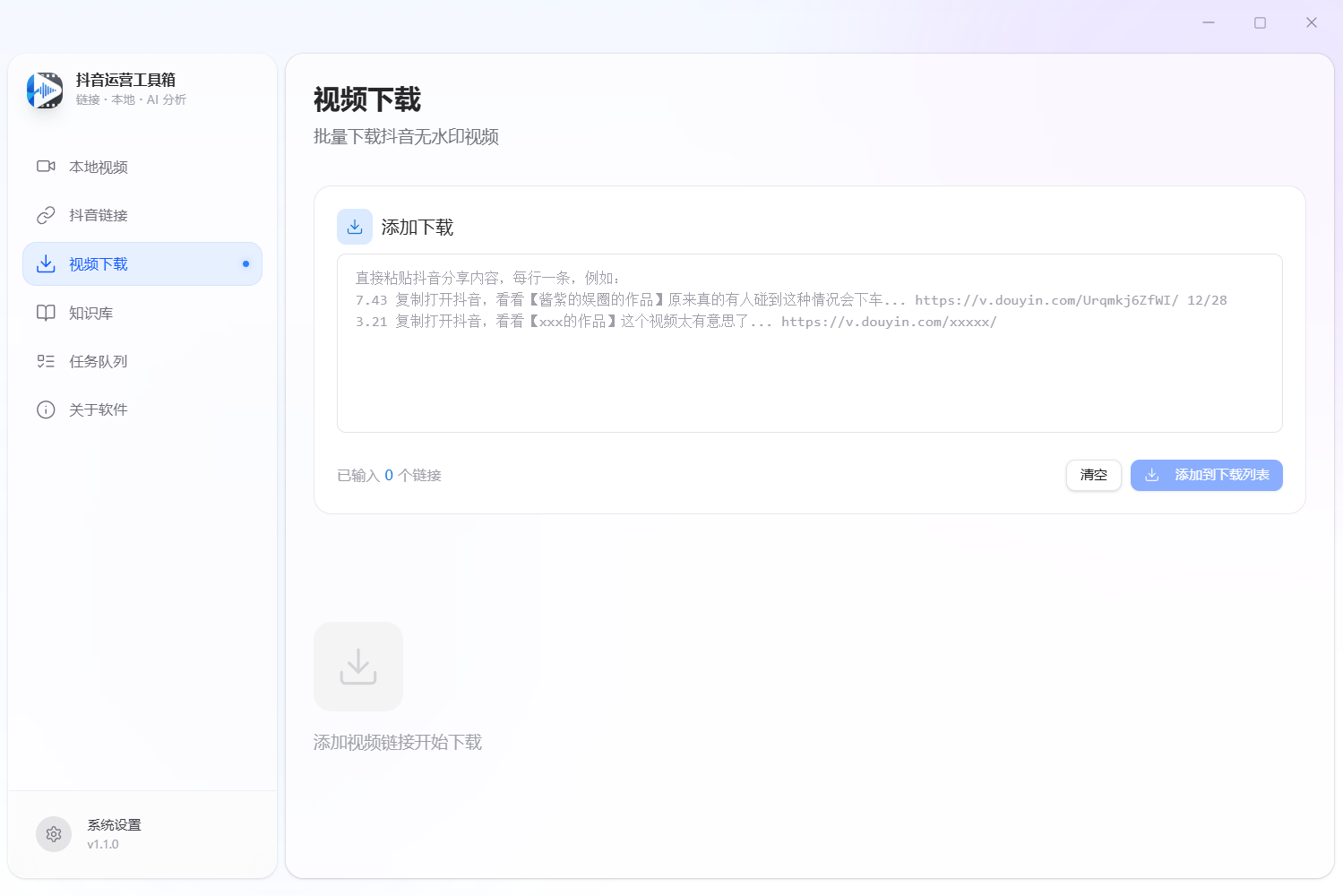The width and height of the screenshot is (1343, 896).
Task: Go to 任务队列 in the sidebar
Action: [99, 361]
